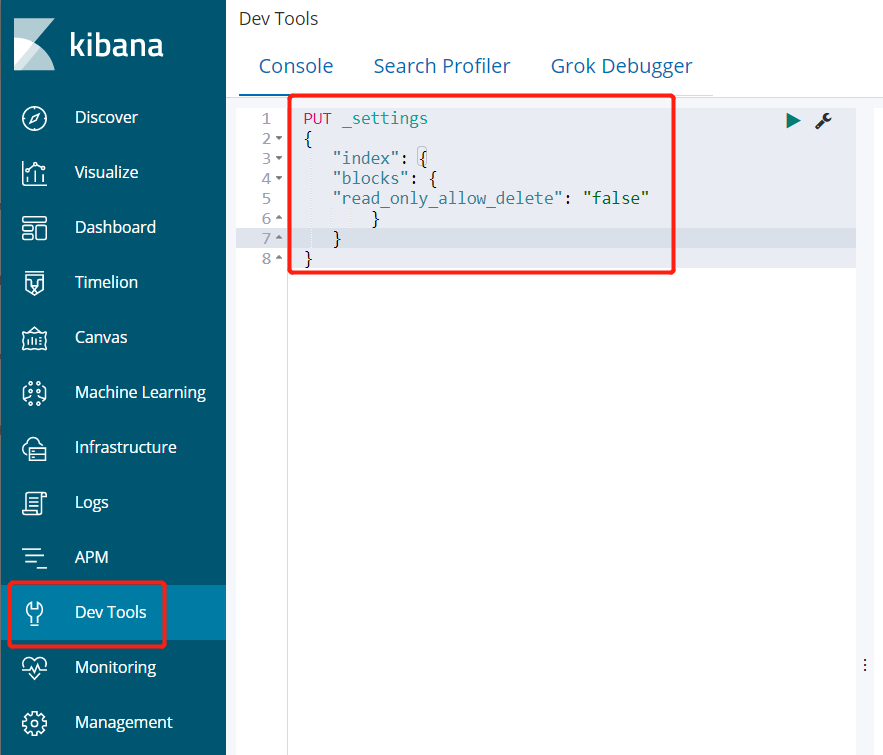Open Machine Learning icon
This screenshot has width=883, height=755.
34,393
